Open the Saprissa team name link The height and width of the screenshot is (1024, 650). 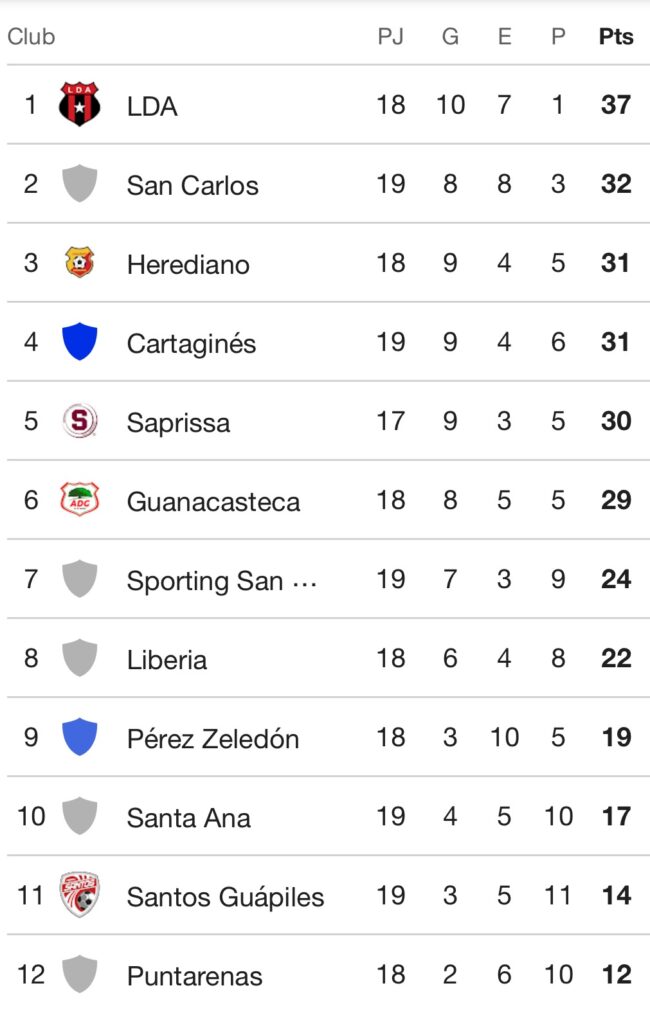pyautogui.click(x=178, y=422)
